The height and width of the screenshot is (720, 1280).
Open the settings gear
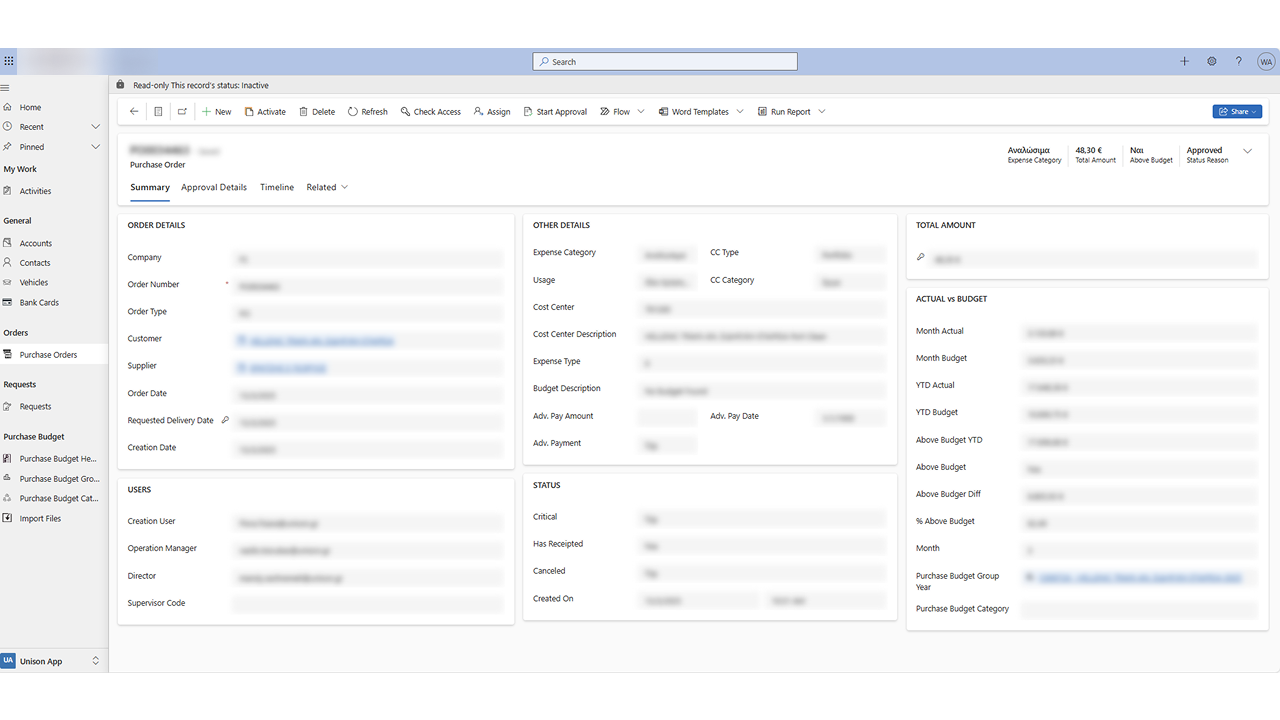1211,61
